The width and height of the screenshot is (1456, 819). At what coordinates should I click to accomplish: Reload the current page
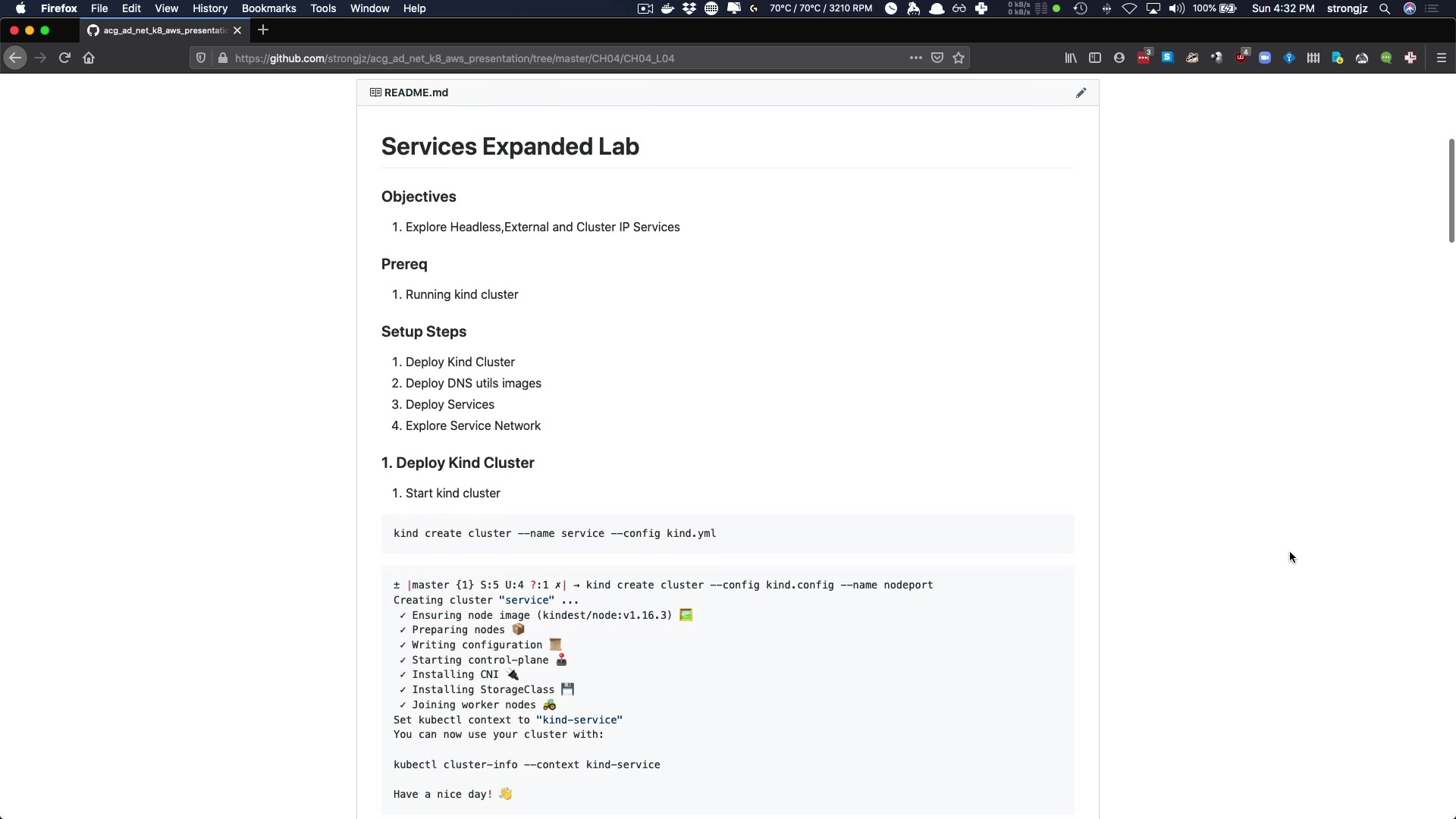[64, 58]
